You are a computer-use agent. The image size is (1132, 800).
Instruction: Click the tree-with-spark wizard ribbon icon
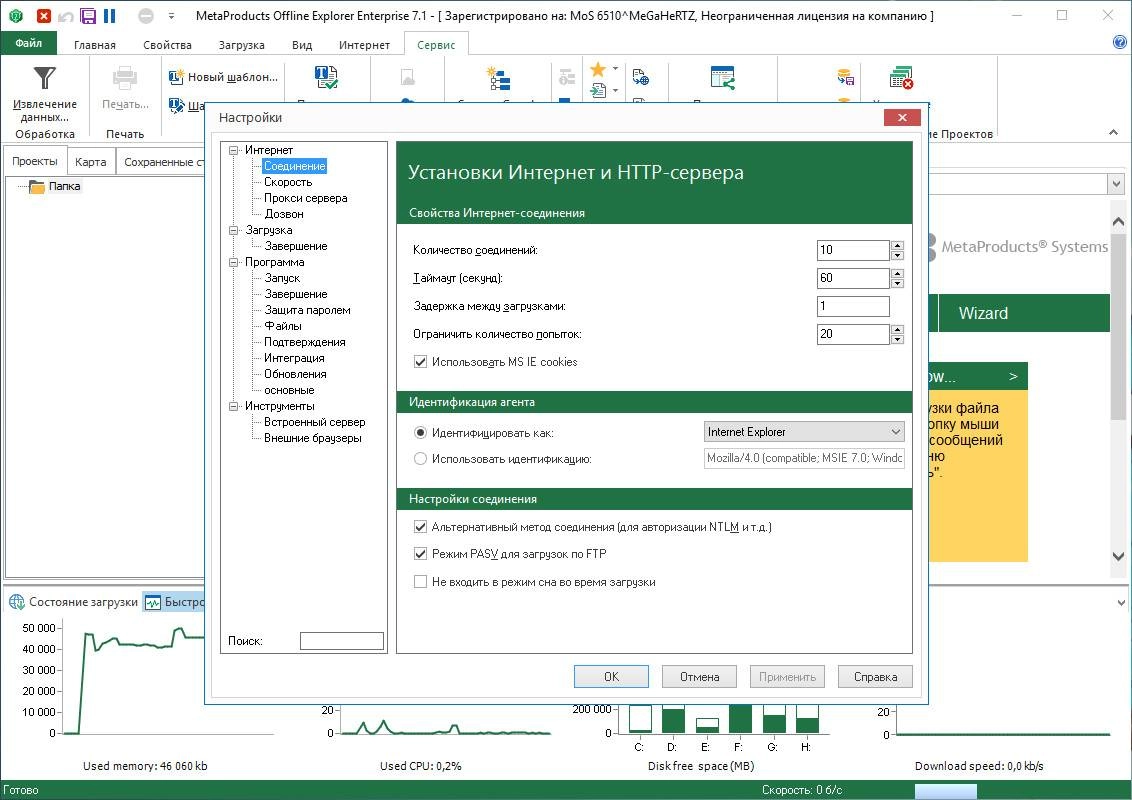coord(498,78)
